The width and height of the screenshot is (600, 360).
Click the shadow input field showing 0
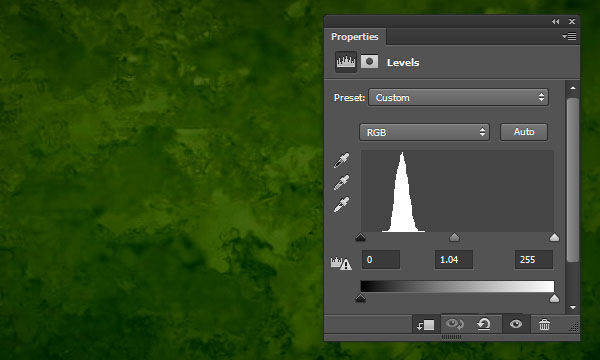[x=381, y=260]
